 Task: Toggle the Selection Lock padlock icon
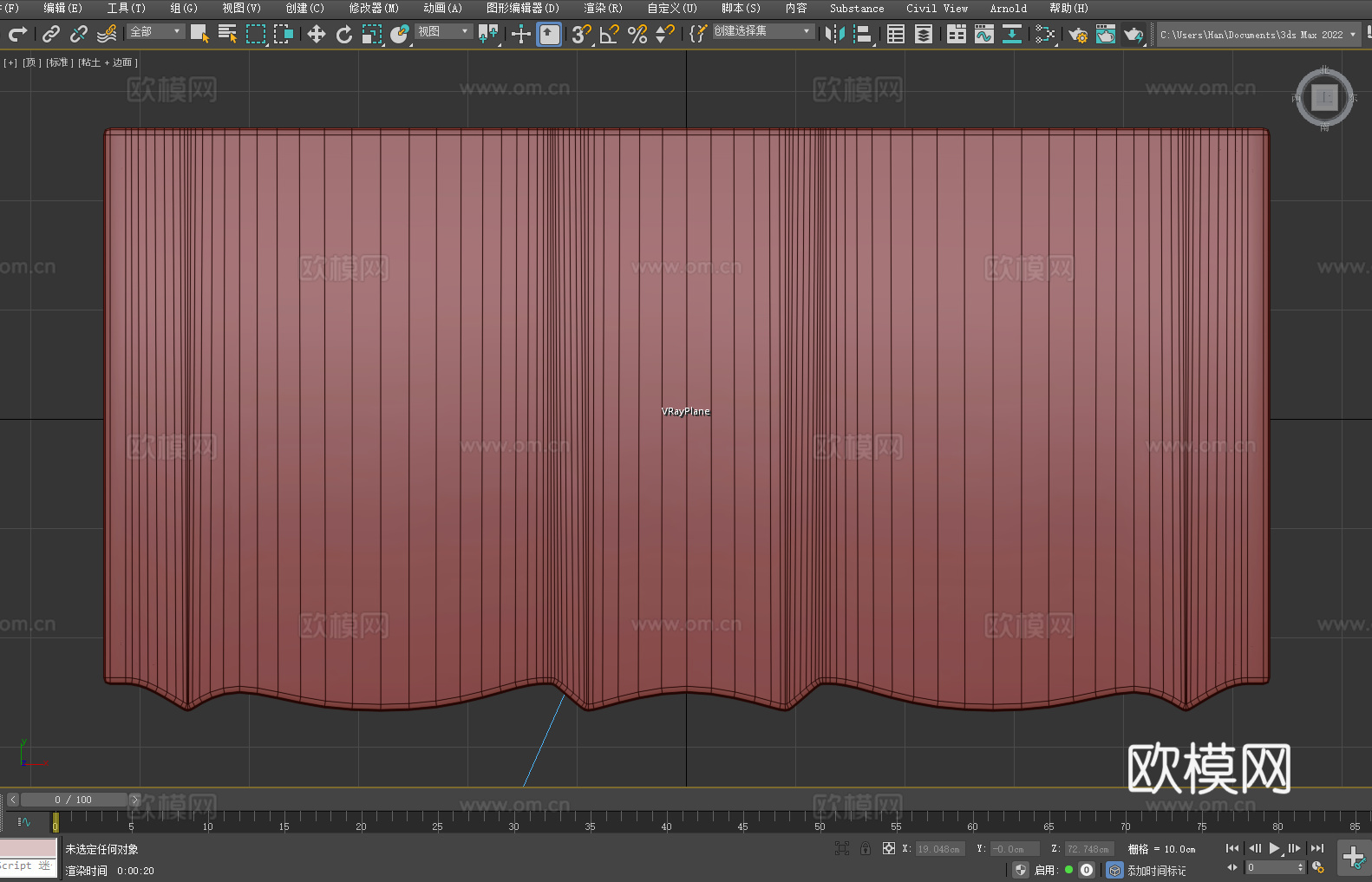(x=866, y=848)
